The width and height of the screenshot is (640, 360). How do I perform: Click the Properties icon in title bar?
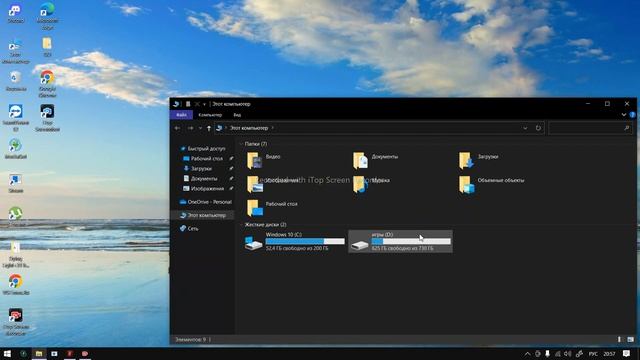188,104
